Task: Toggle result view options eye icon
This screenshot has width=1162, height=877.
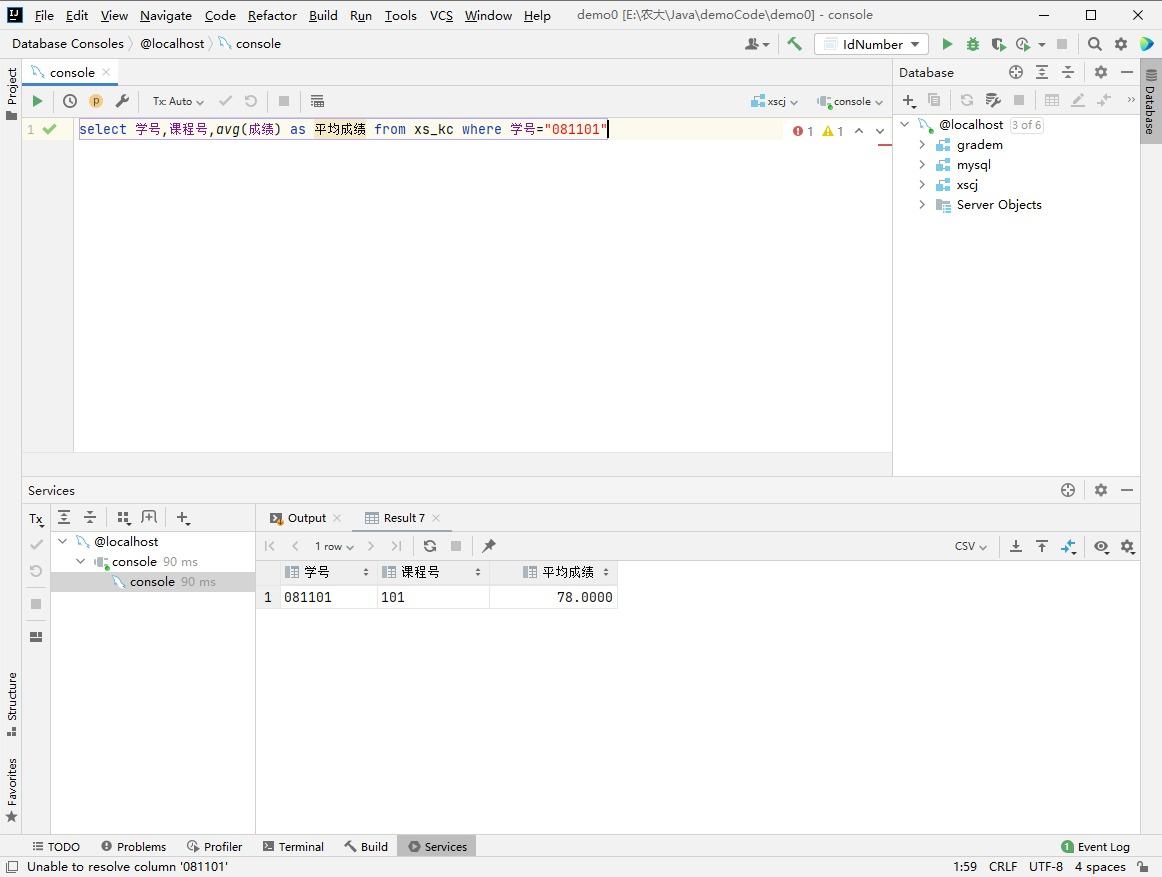Action: point(1101,546)
